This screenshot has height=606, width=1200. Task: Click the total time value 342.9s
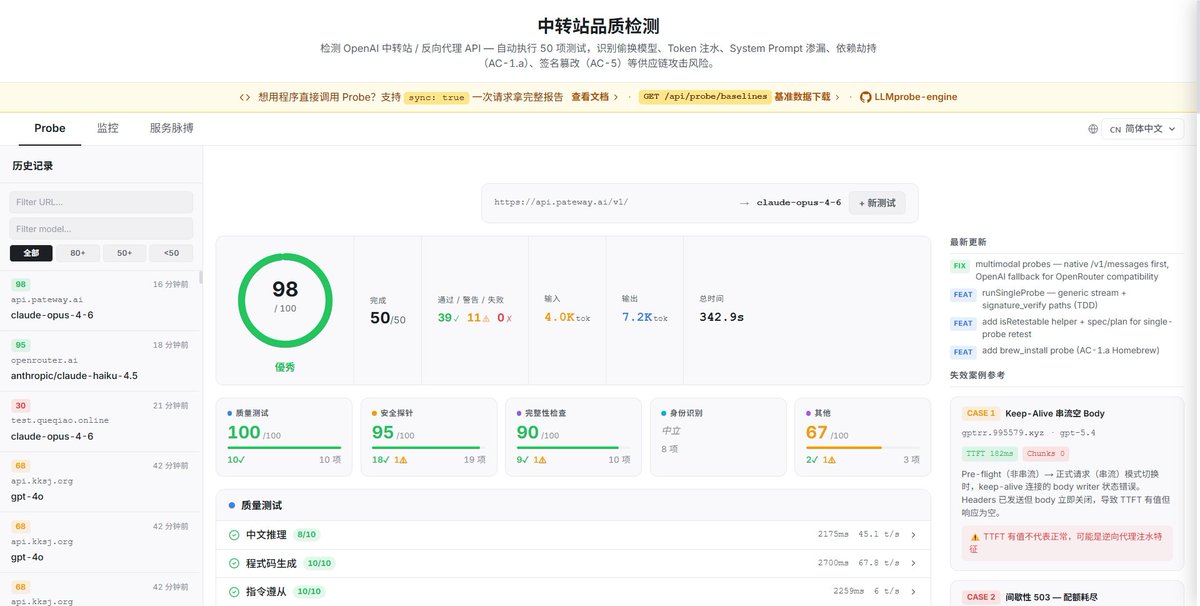click(x=722, y=317)
